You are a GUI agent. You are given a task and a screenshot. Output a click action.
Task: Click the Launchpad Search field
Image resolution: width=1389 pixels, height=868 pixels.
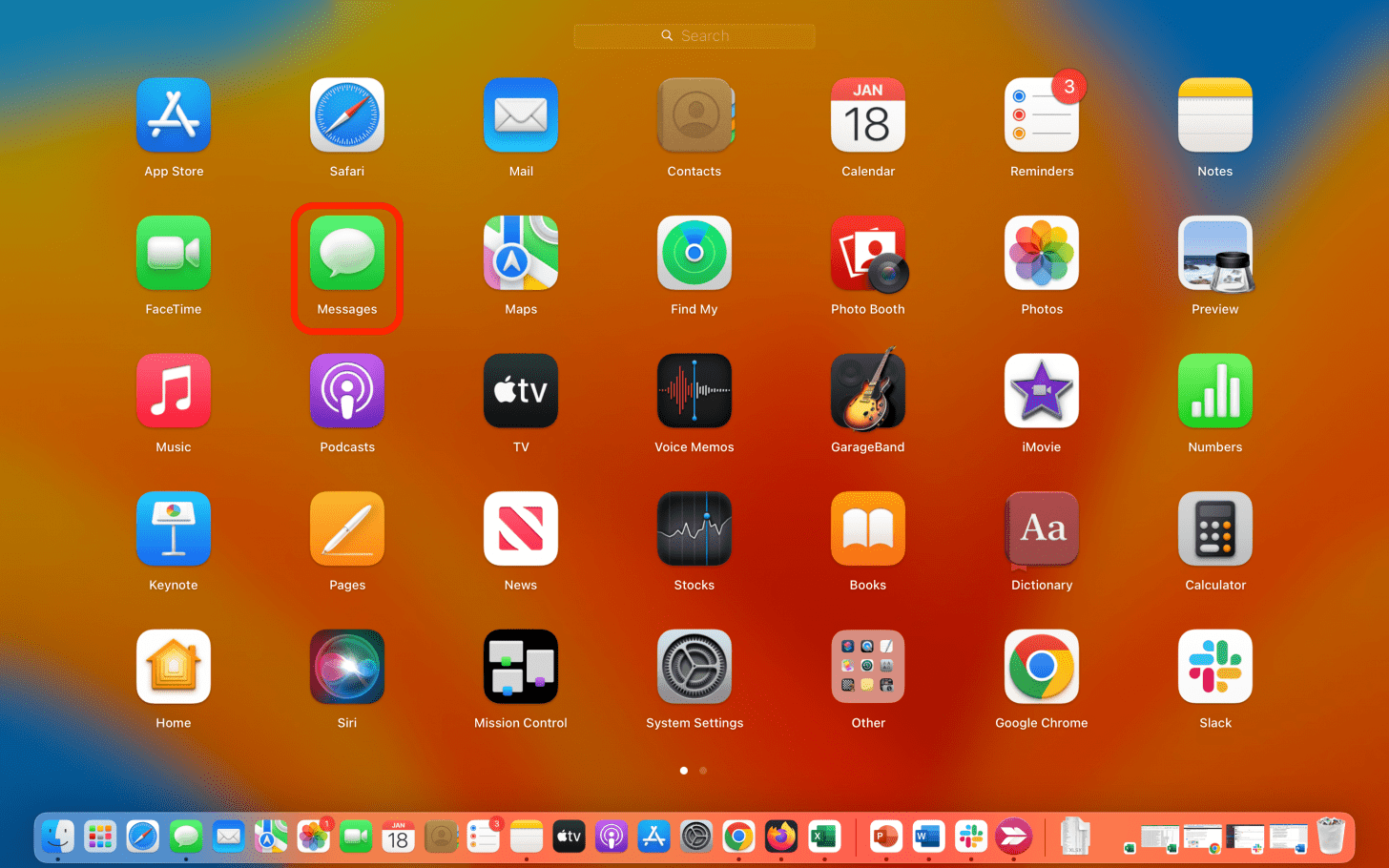pos(694,36)
